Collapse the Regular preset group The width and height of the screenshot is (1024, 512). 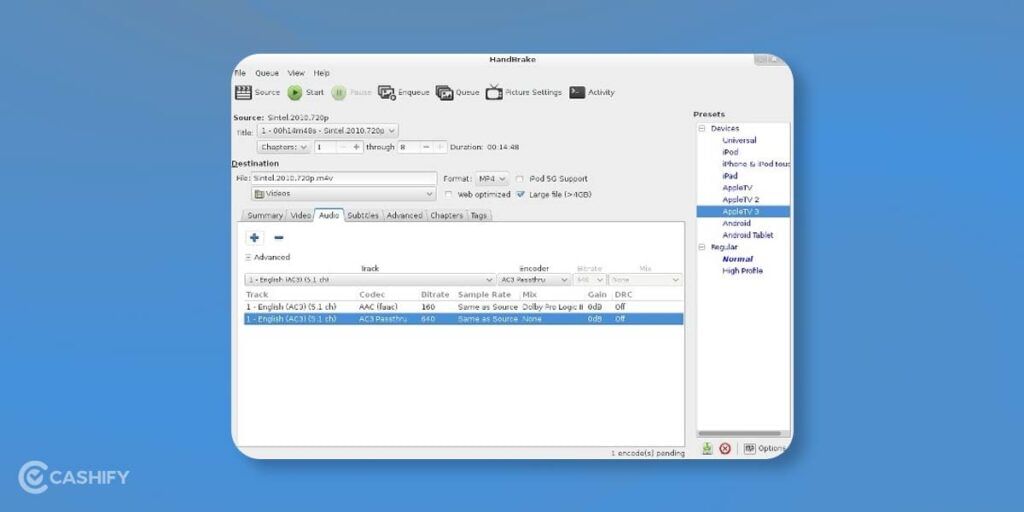[x=703, y=248]
